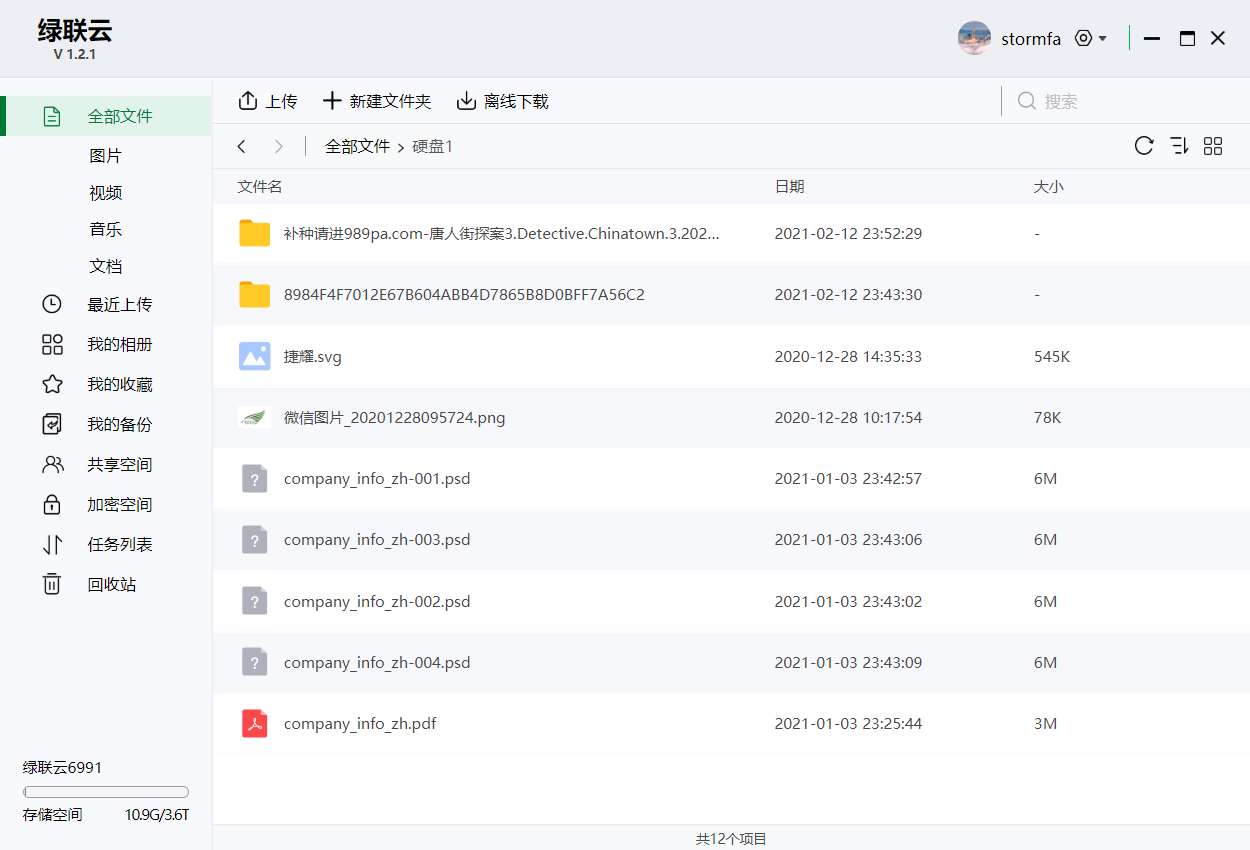Click the 10.9G/3.6T storage text

click(157, 815)
